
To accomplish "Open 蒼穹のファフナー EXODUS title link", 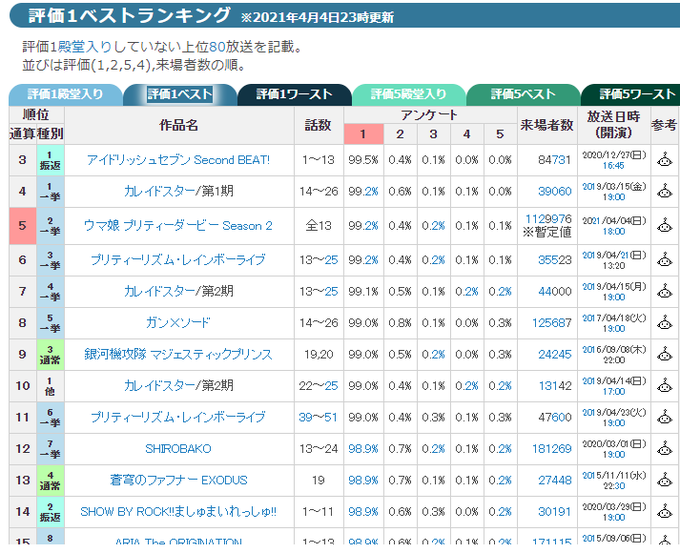I will point(179,480).
